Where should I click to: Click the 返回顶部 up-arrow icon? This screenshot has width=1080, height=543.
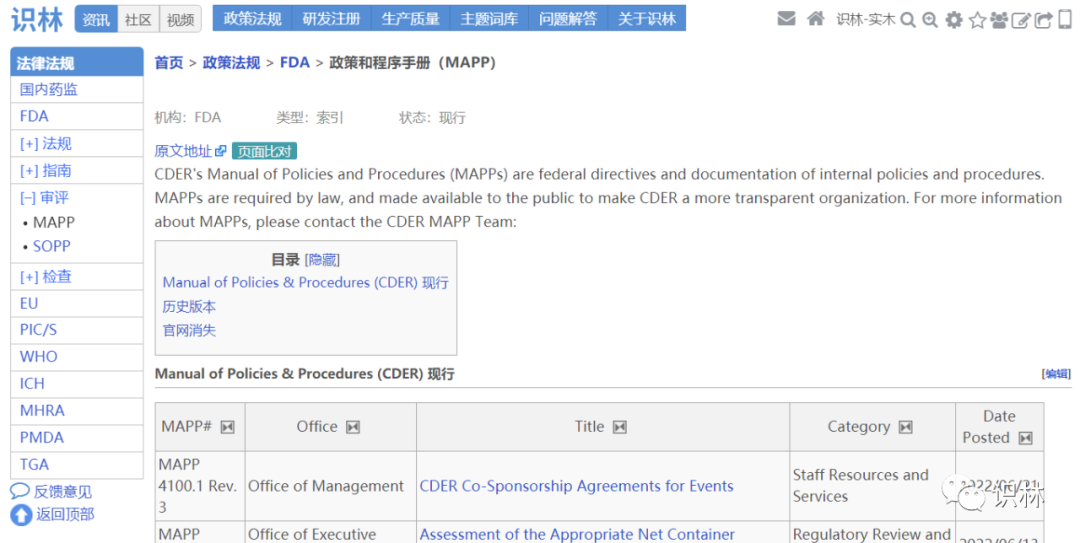(x=21, y=514)
